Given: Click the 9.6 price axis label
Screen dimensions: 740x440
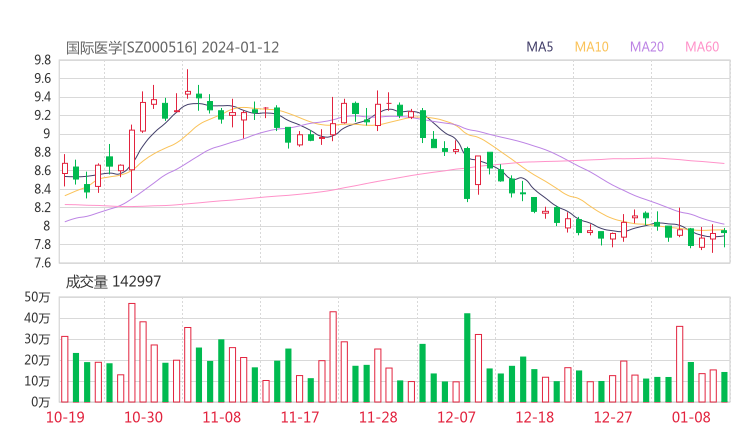Looking at the screenshot, I should pos(42,78).
